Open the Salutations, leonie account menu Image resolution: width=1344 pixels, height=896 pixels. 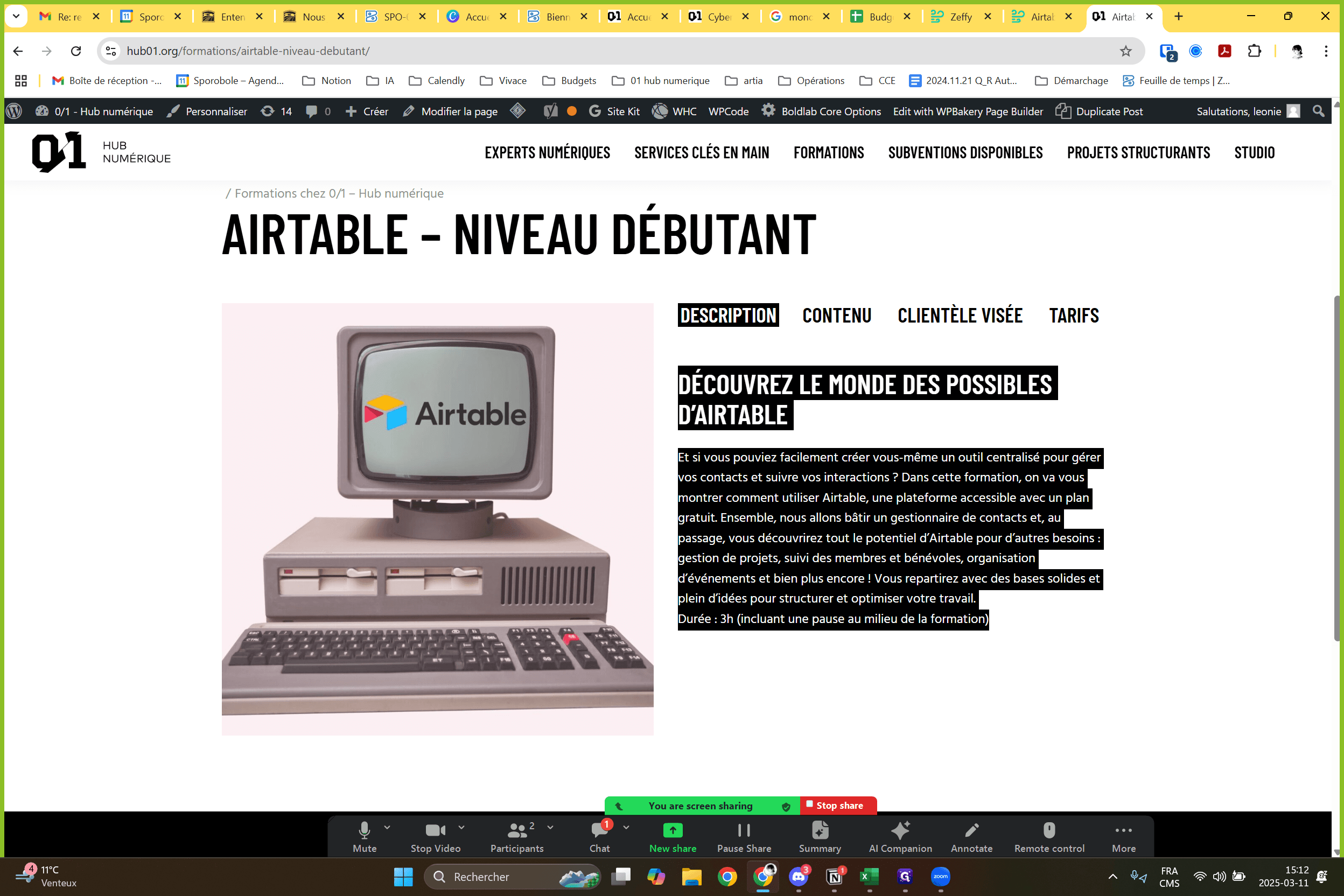pyautogui.click(x=1248, y=111)
